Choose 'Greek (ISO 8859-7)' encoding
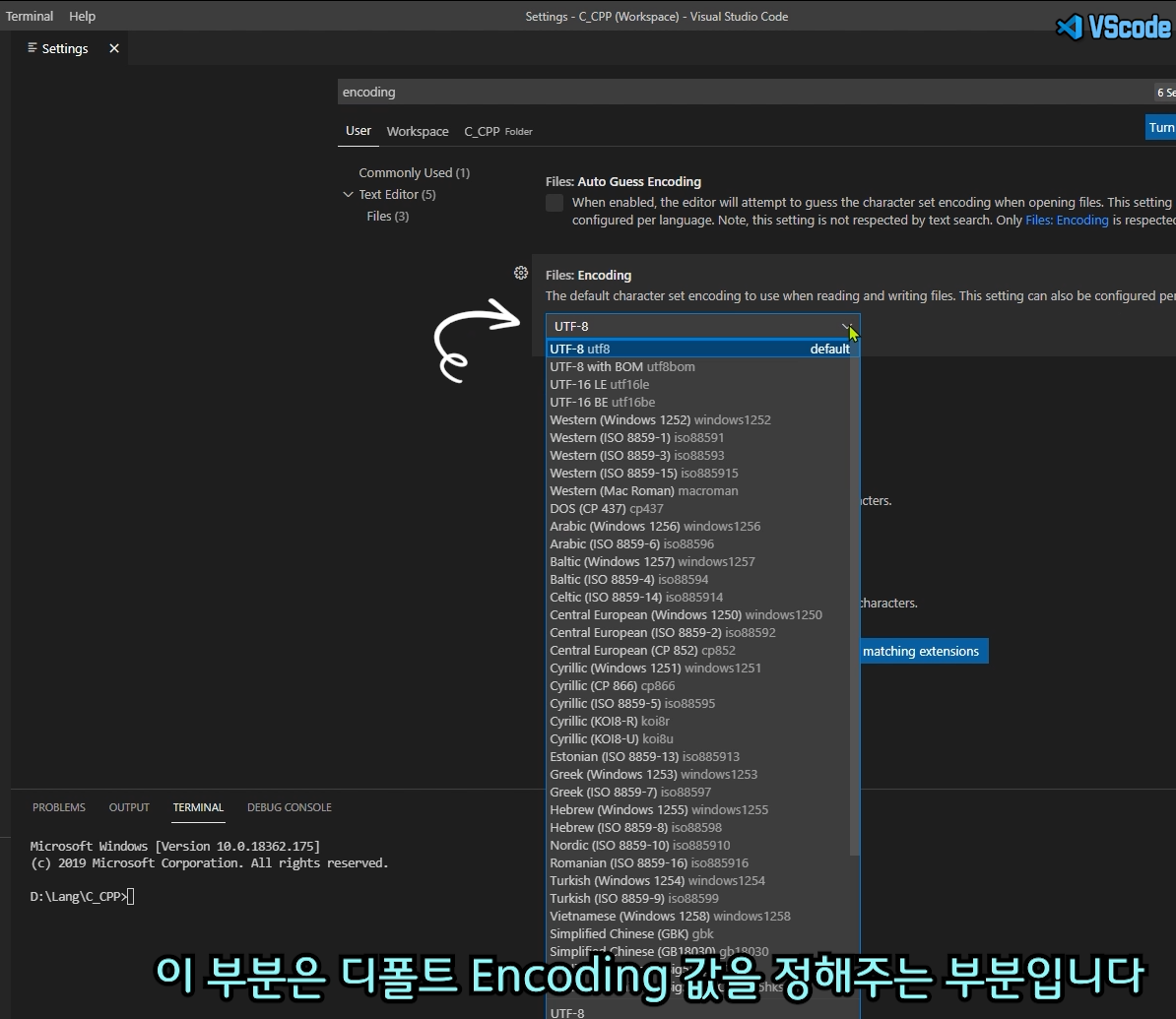Viewport: 1176px width, 1019px height. click(699, 793)
